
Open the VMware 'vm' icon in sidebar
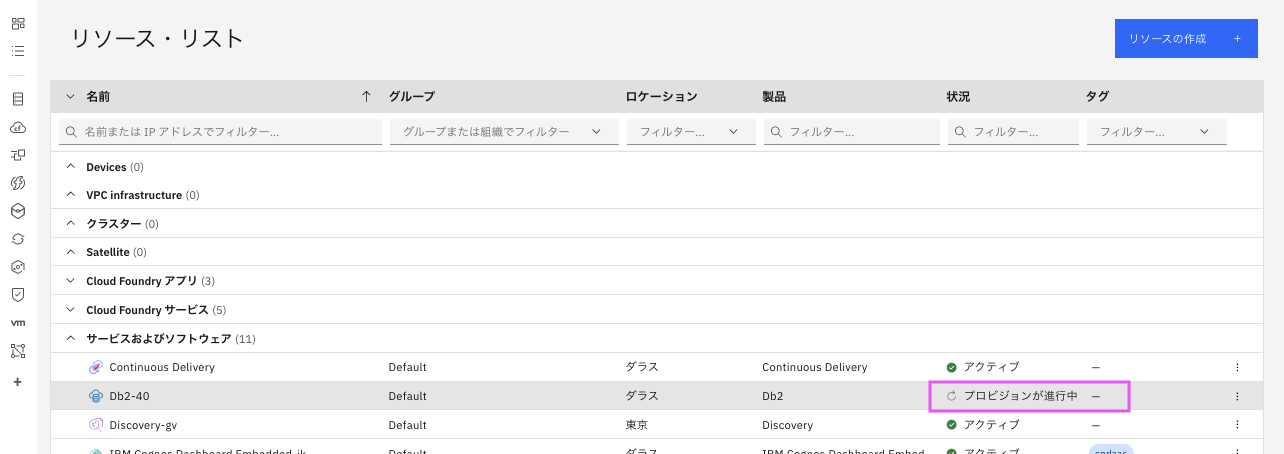(x=18, y=323)
